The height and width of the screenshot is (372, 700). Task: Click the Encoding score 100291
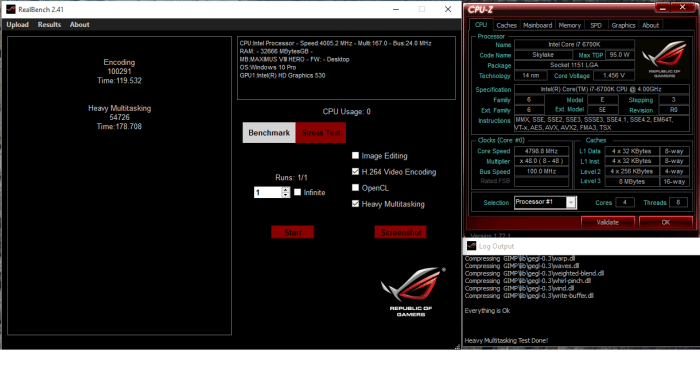(119, 71)
